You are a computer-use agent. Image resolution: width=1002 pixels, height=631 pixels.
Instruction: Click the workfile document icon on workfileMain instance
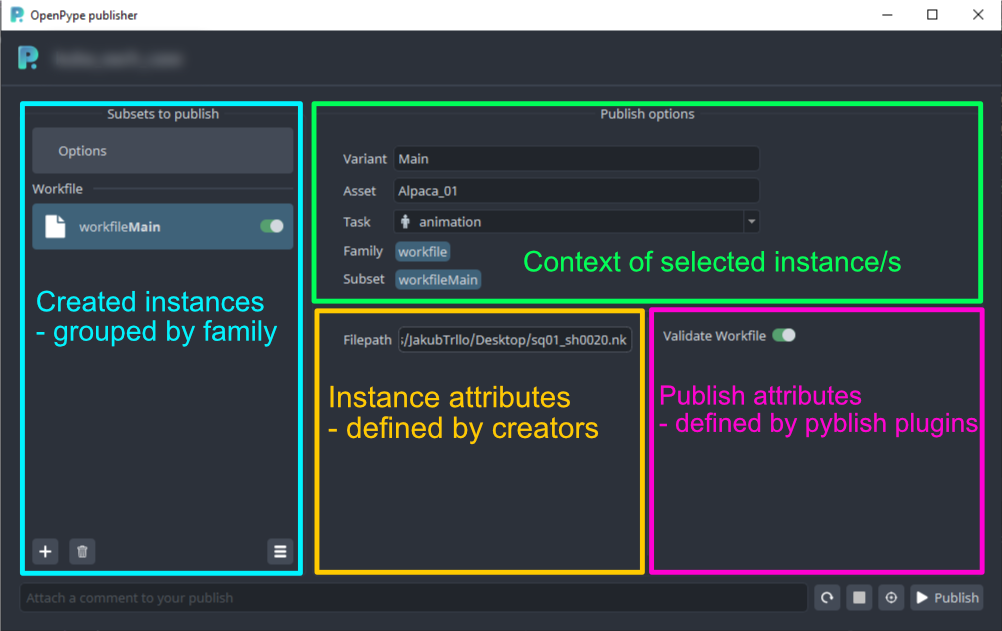(x=53, y=226)
